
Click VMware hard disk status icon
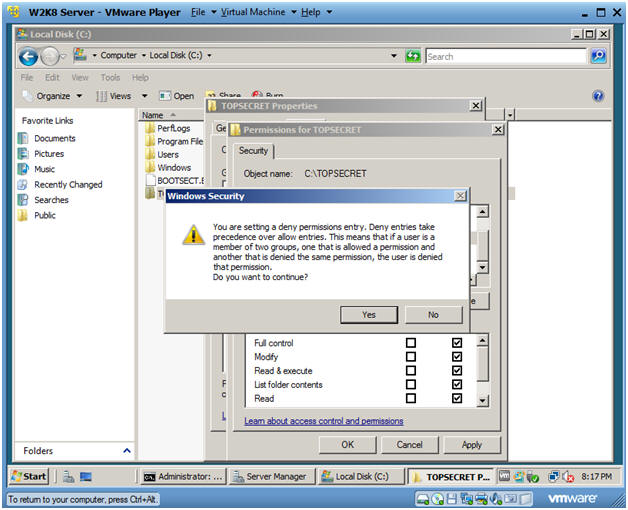click(x=423, y=499)
